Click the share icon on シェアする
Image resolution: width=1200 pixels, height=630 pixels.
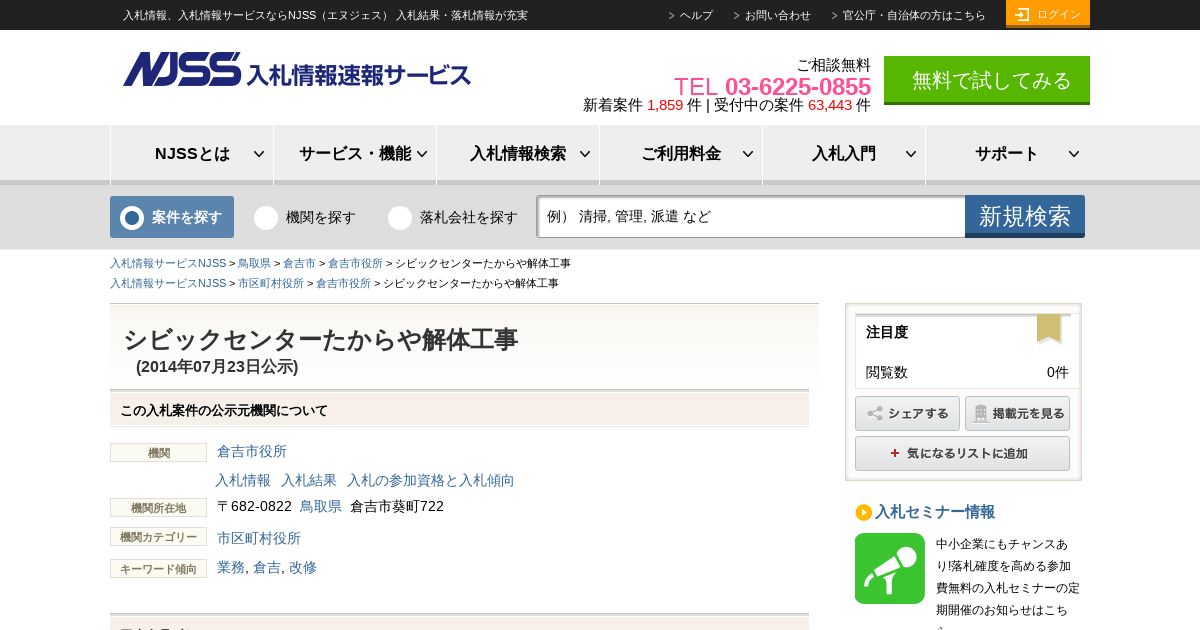coord(875,413)
